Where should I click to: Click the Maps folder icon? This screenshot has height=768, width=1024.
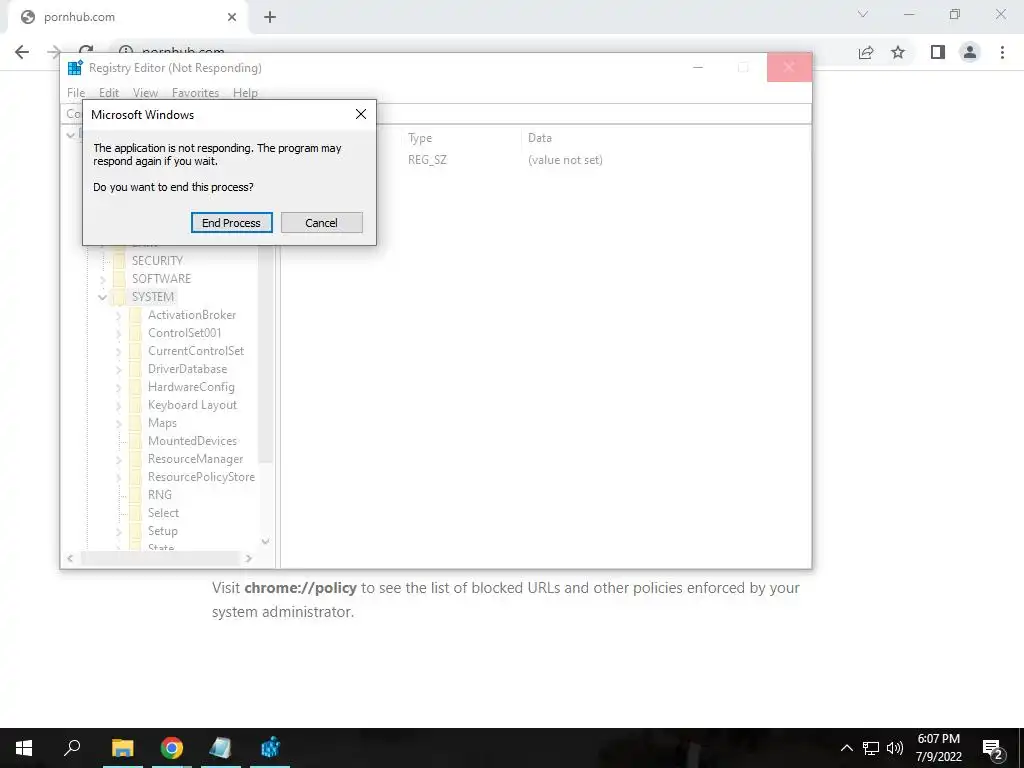coord(135,423)
